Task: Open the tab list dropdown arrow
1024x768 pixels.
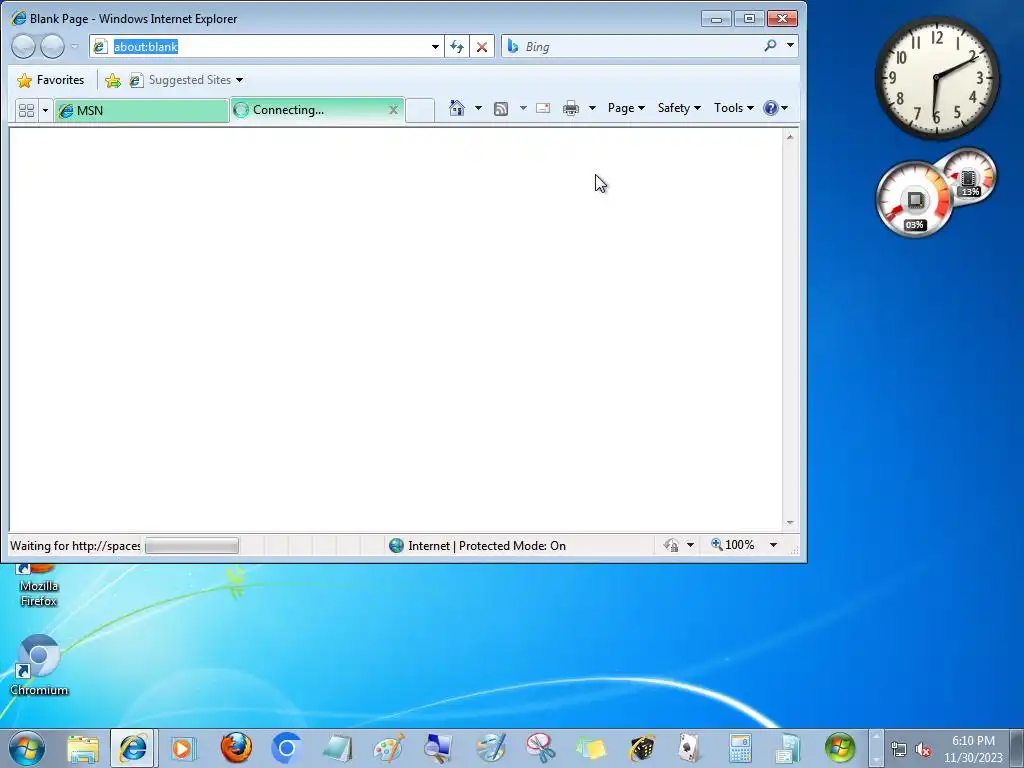Action: 45,110
